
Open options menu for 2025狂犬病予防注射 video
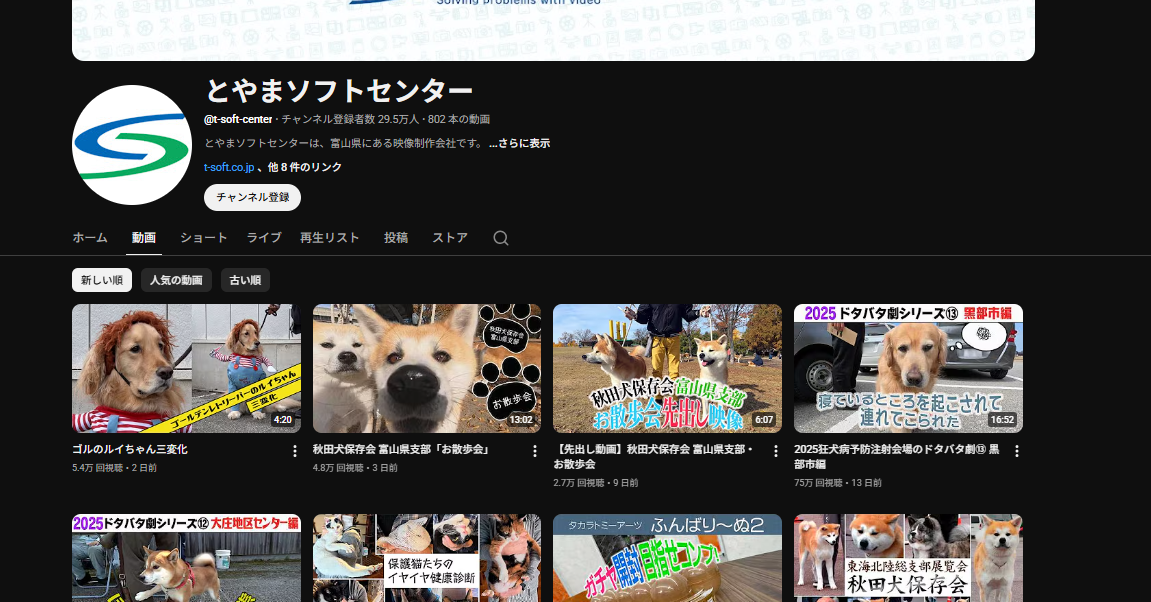tap(1017, 451)
